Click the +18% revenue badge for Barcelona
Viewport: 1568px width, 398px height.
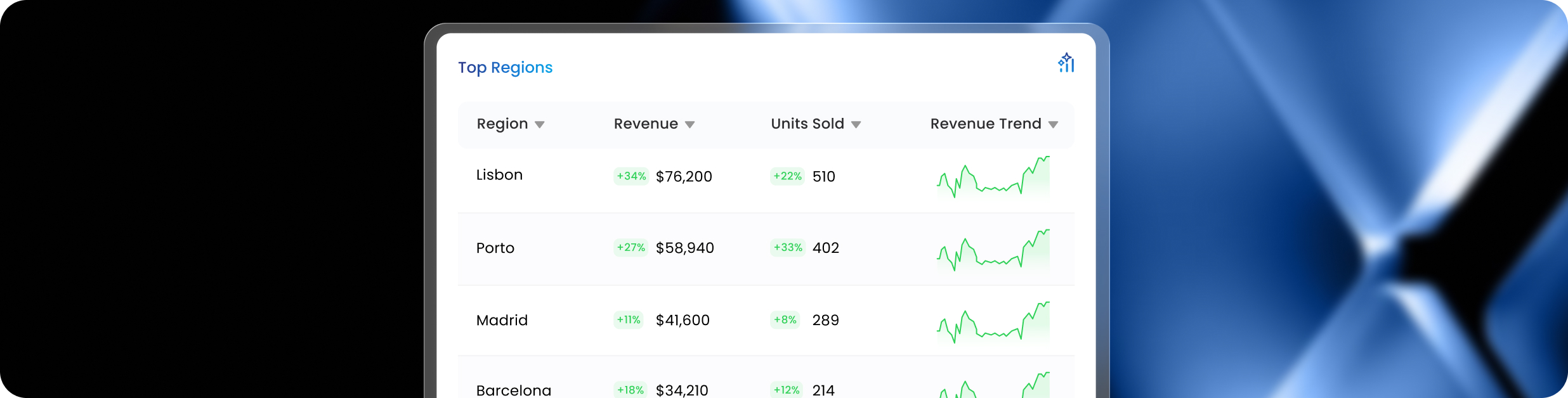point(630,390)
